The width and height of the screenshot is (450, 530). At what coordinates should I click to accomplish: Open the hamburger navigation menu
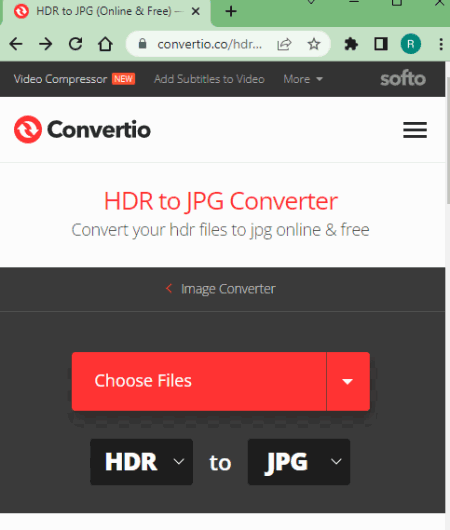pyautogui.click(x=415, y=130)
